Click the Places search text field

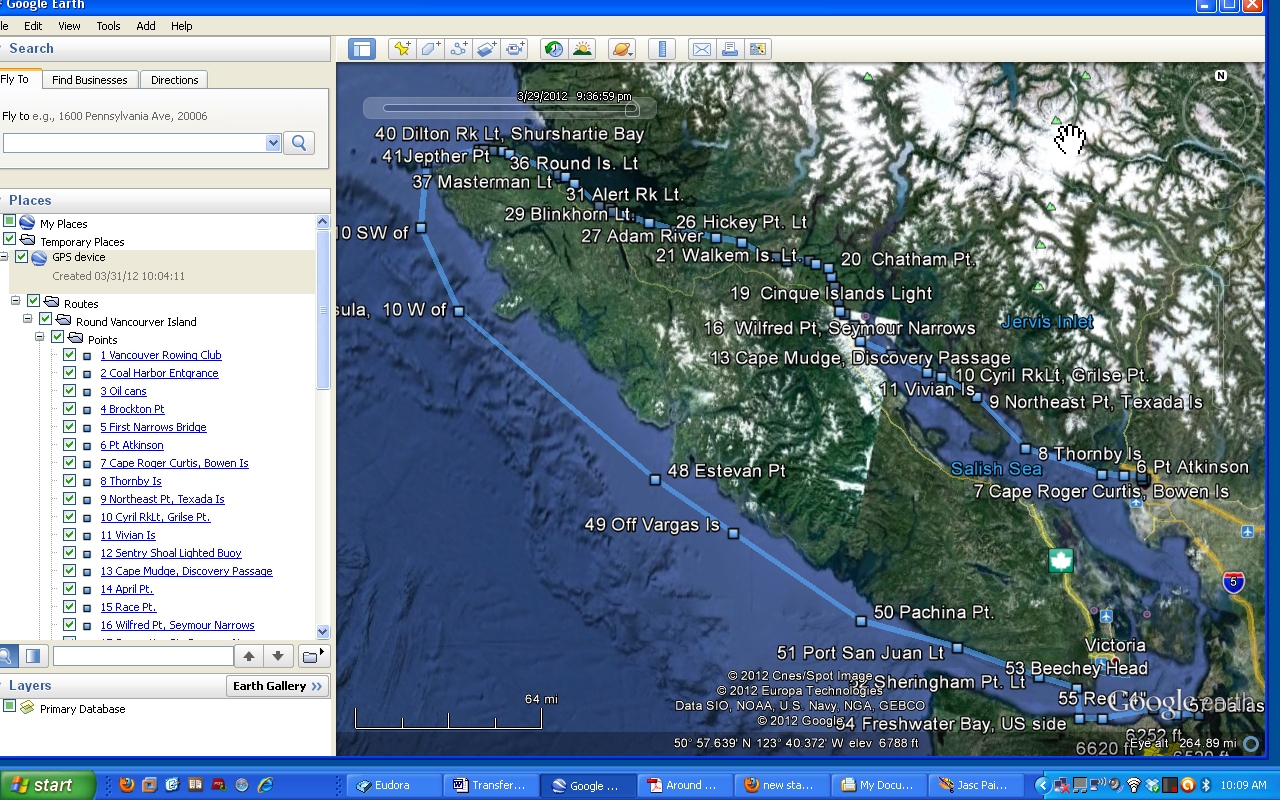click(143, 656)
